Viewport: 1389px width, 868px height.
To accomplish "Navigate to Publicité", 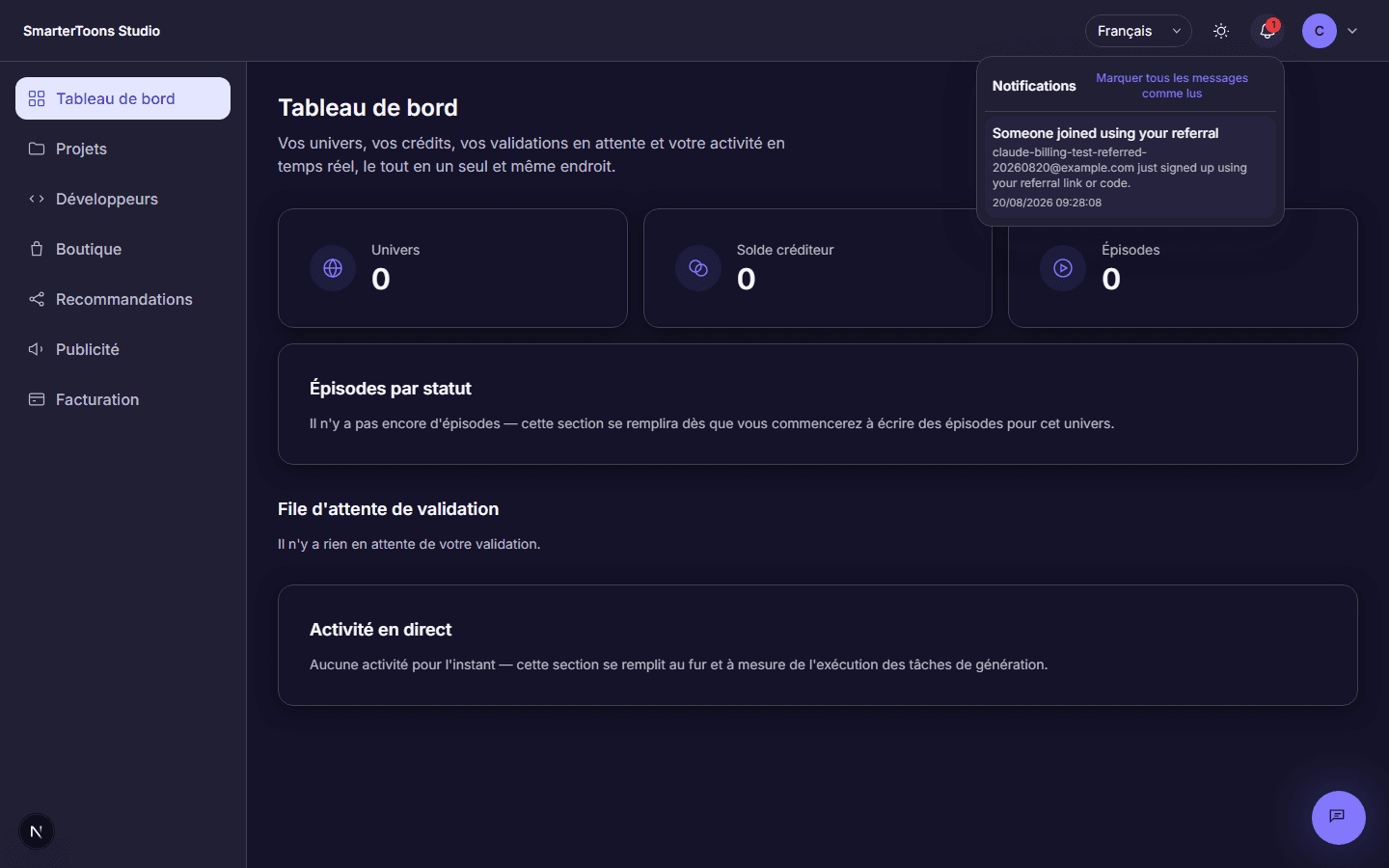I will click(123, 349).
